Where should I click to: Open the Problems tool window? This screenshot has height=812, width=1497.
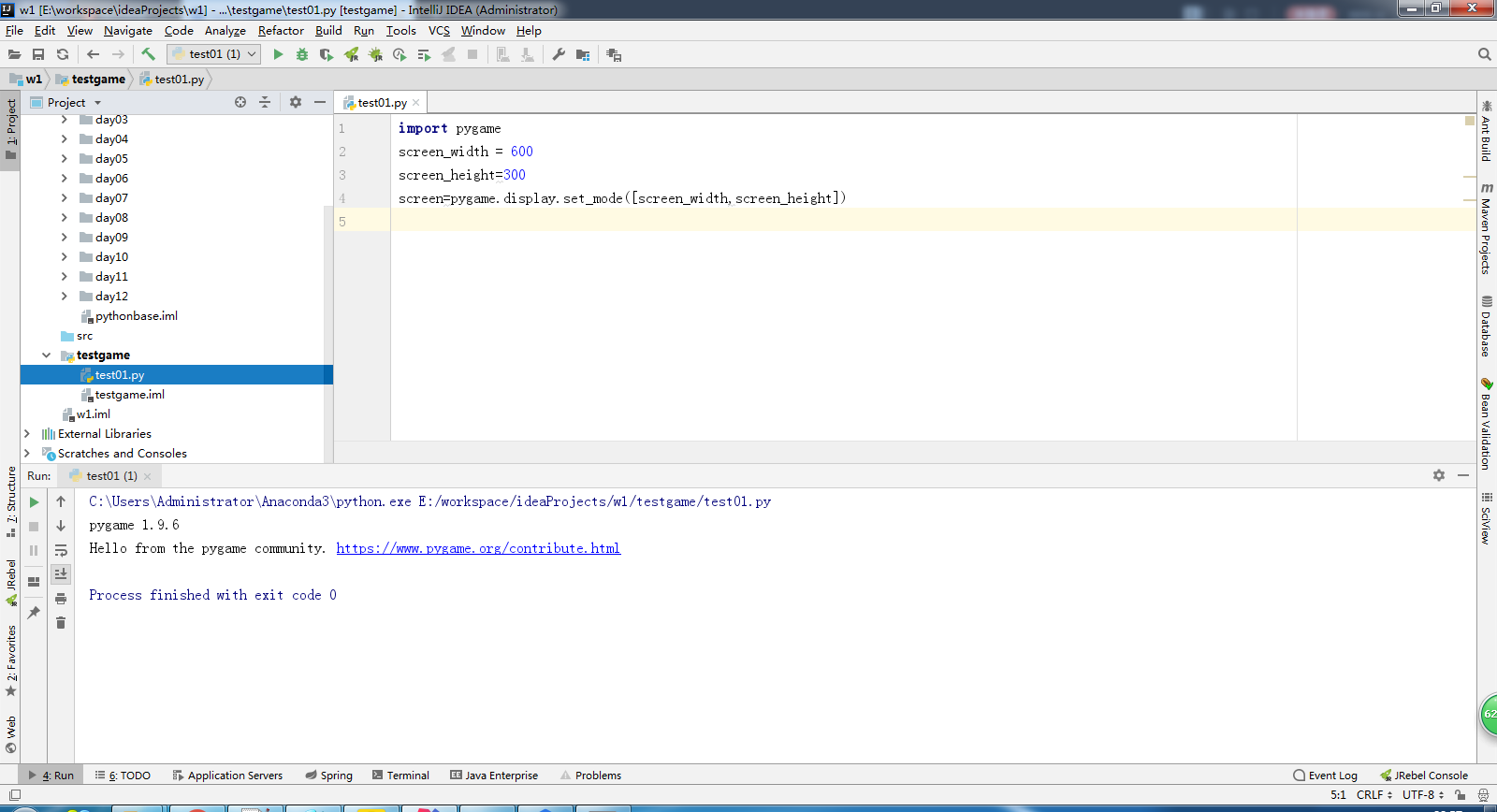click(590, 776)
